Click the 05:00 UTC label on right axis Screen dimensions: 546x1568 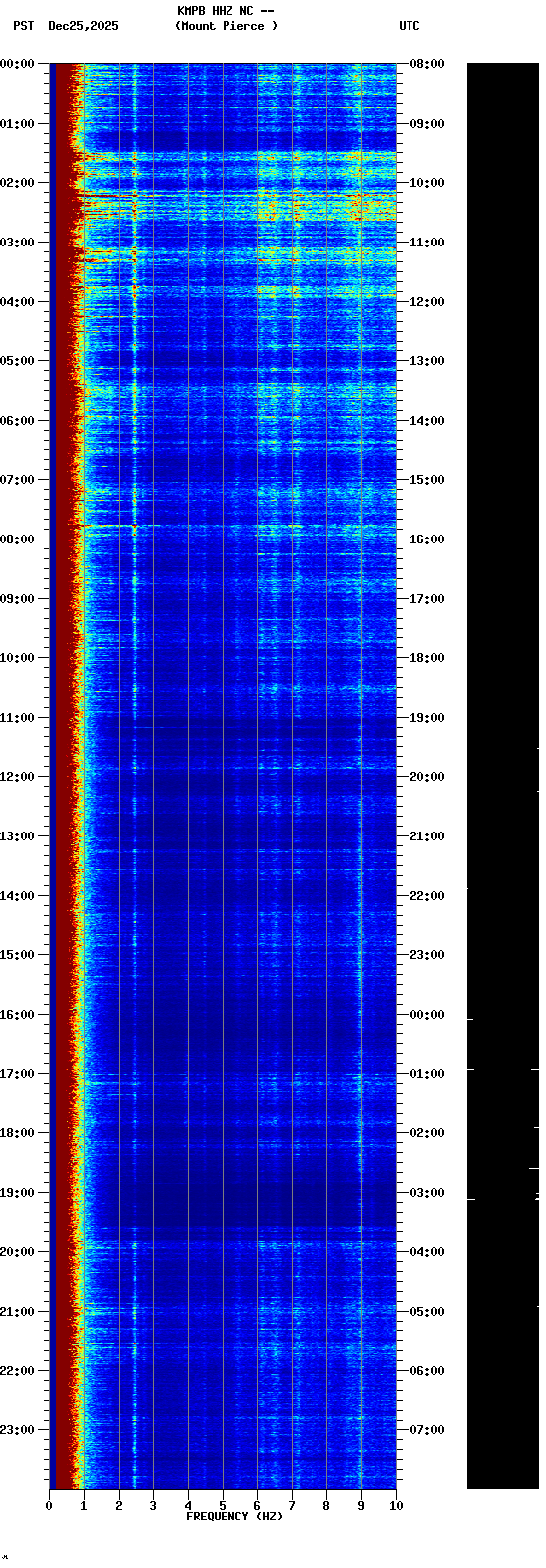(x=427, y=1312)
